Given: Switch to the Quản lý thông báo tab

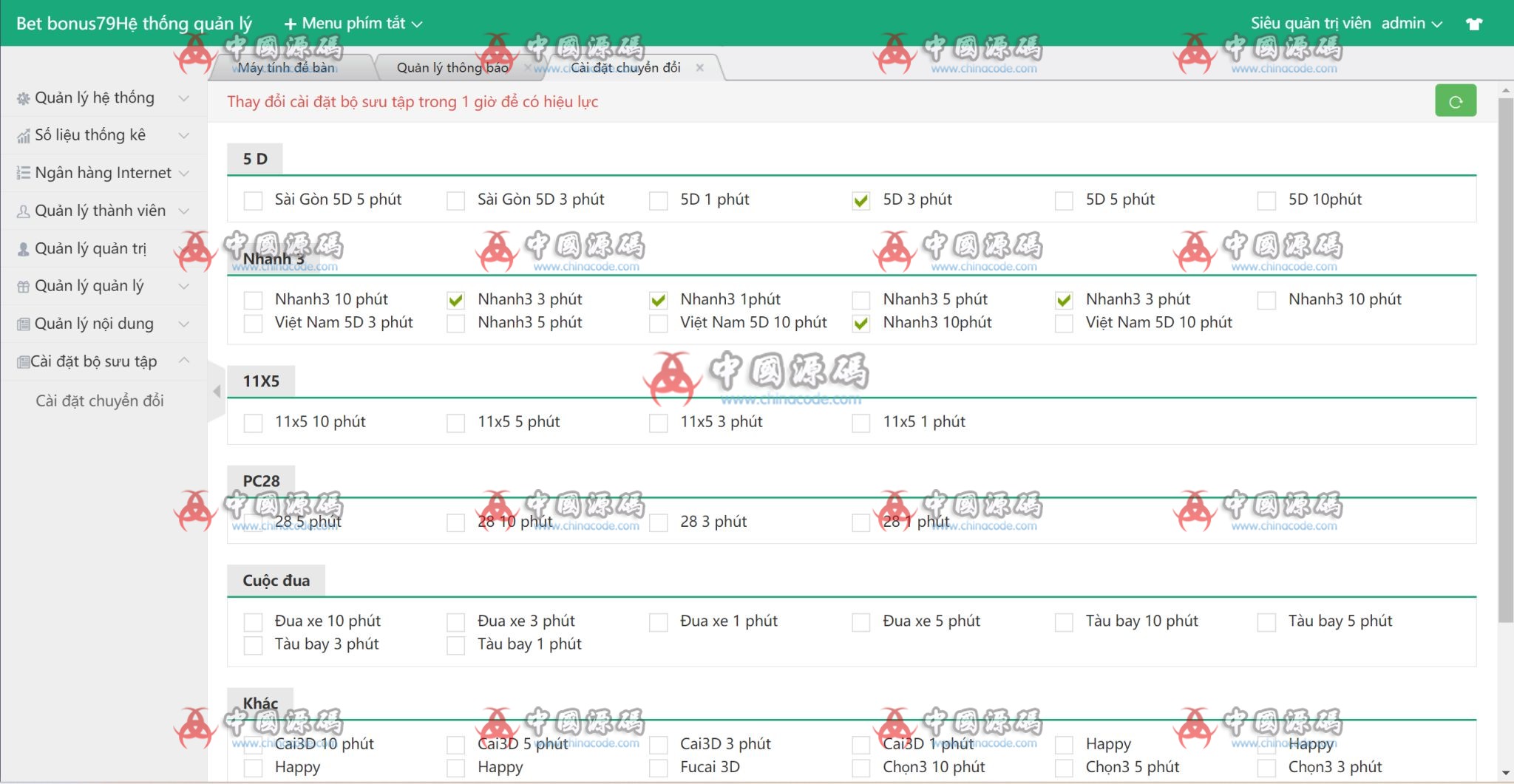Looking at the screenshot, I should pos(452,68).
